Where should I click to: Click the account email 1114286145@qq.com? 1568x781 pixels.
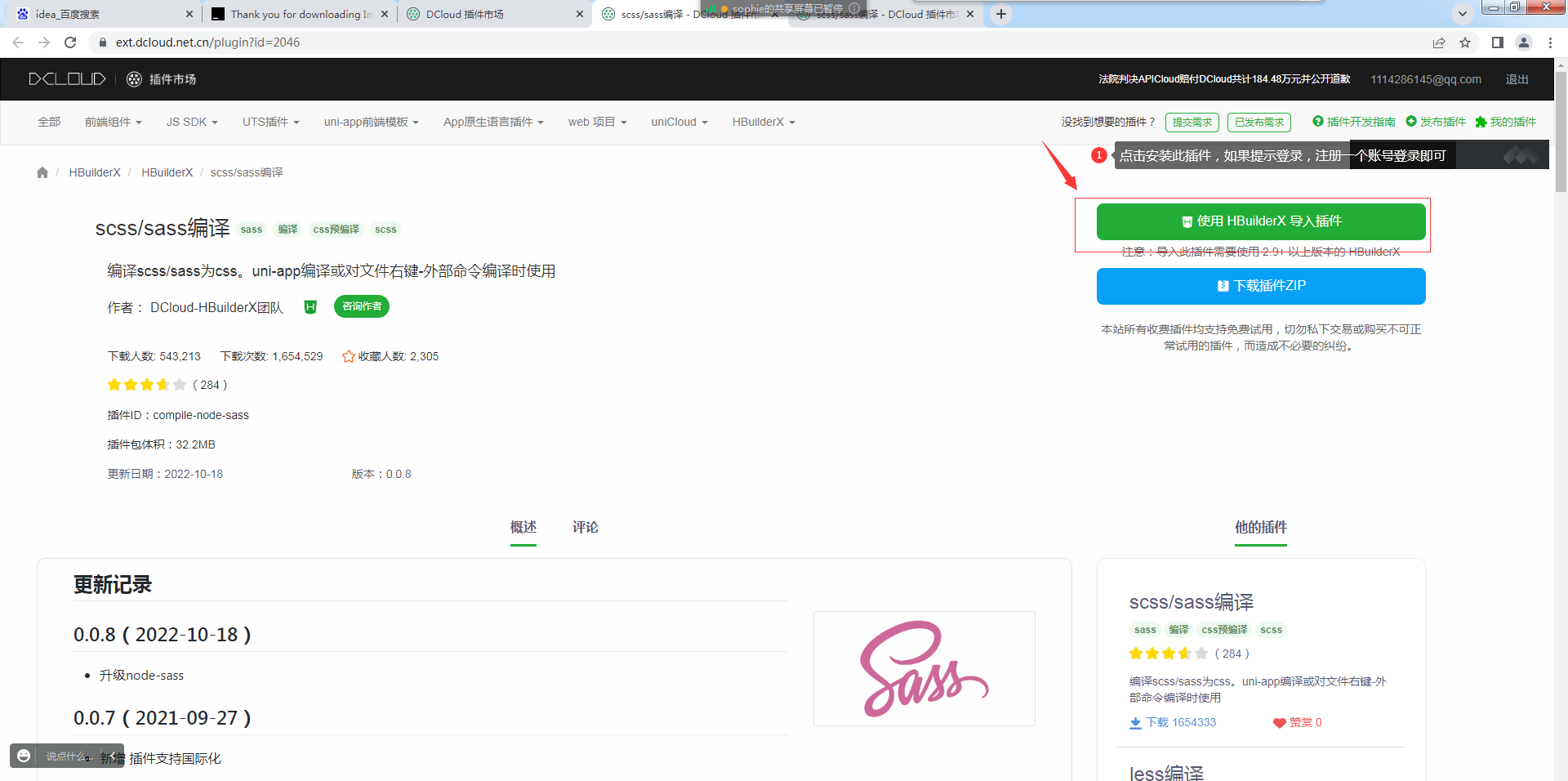coord(1426,79)
